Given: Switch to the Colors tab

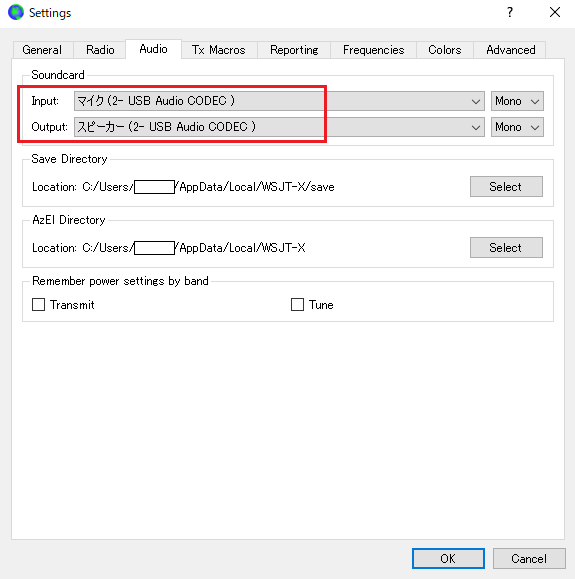Looking at the screenshot, I should [x=445, y=50].
